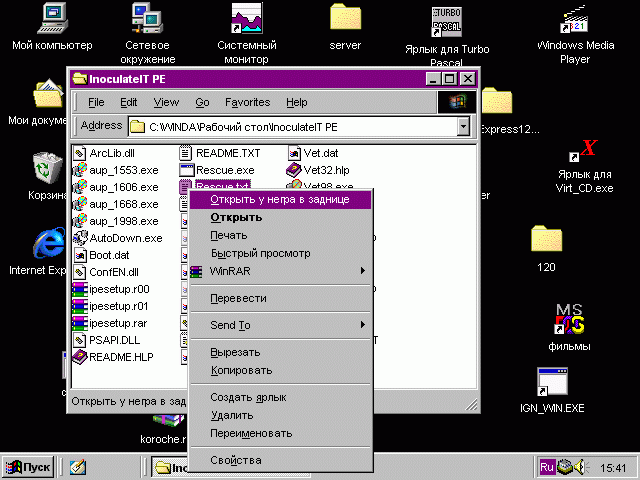This screenshot has height=480, width=640.
Task: Click the Пуск start button
Action: pos(29,467)
